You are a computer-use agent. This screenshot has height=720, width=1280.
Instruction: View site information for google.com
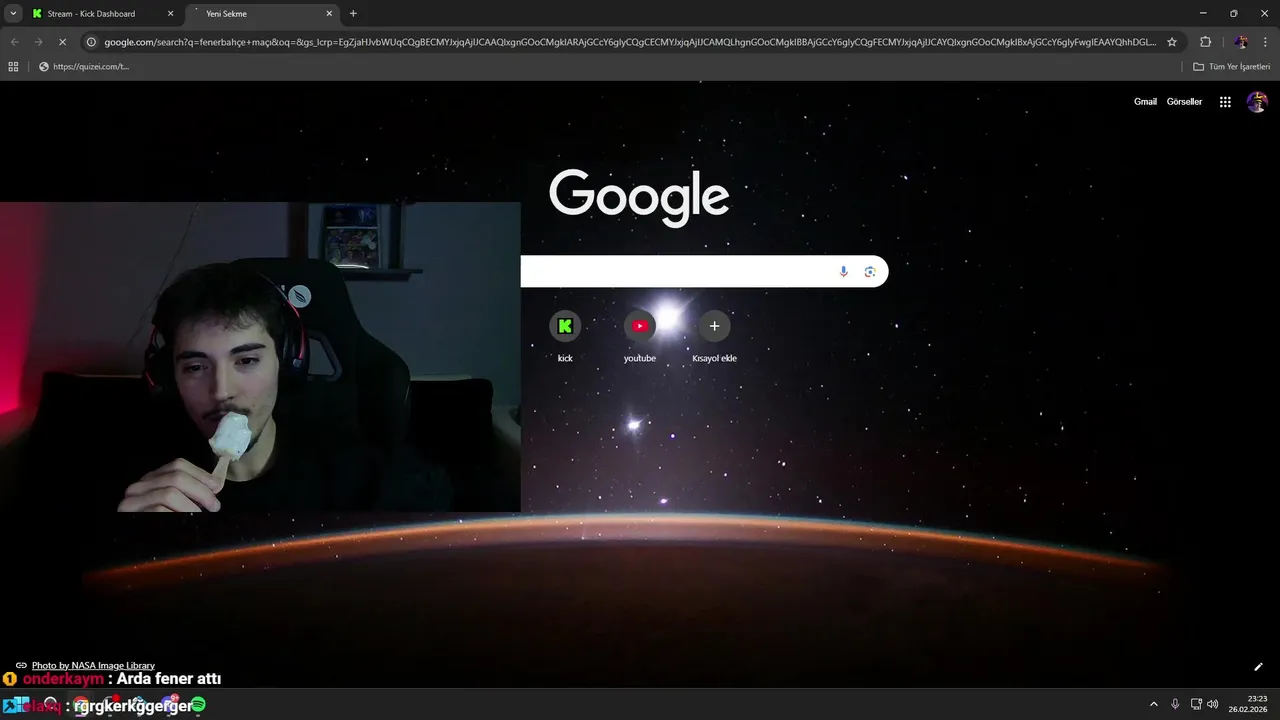pos(91,42)
